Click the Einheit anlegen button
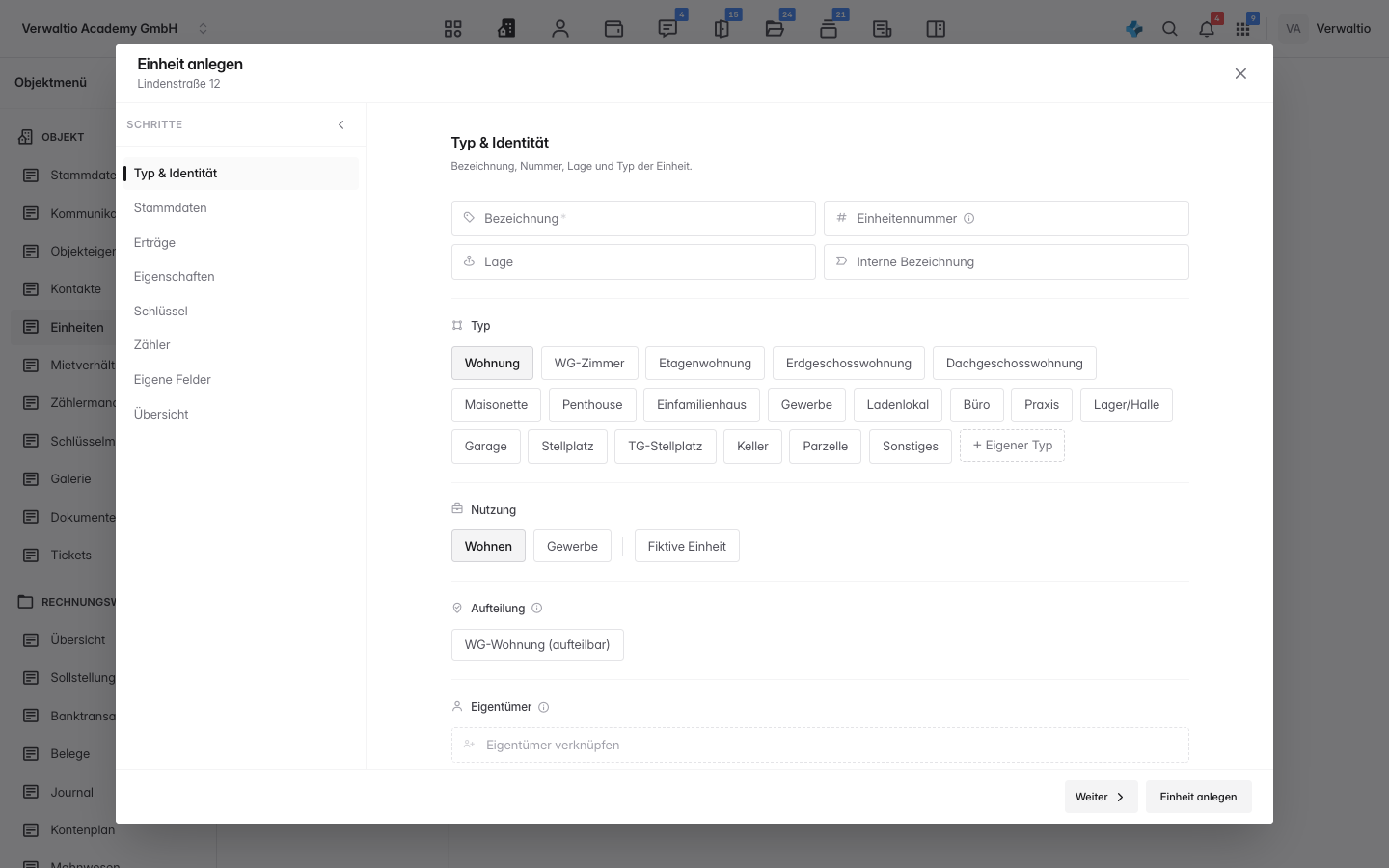The image size is (1389, 868). coord(1199,797)
